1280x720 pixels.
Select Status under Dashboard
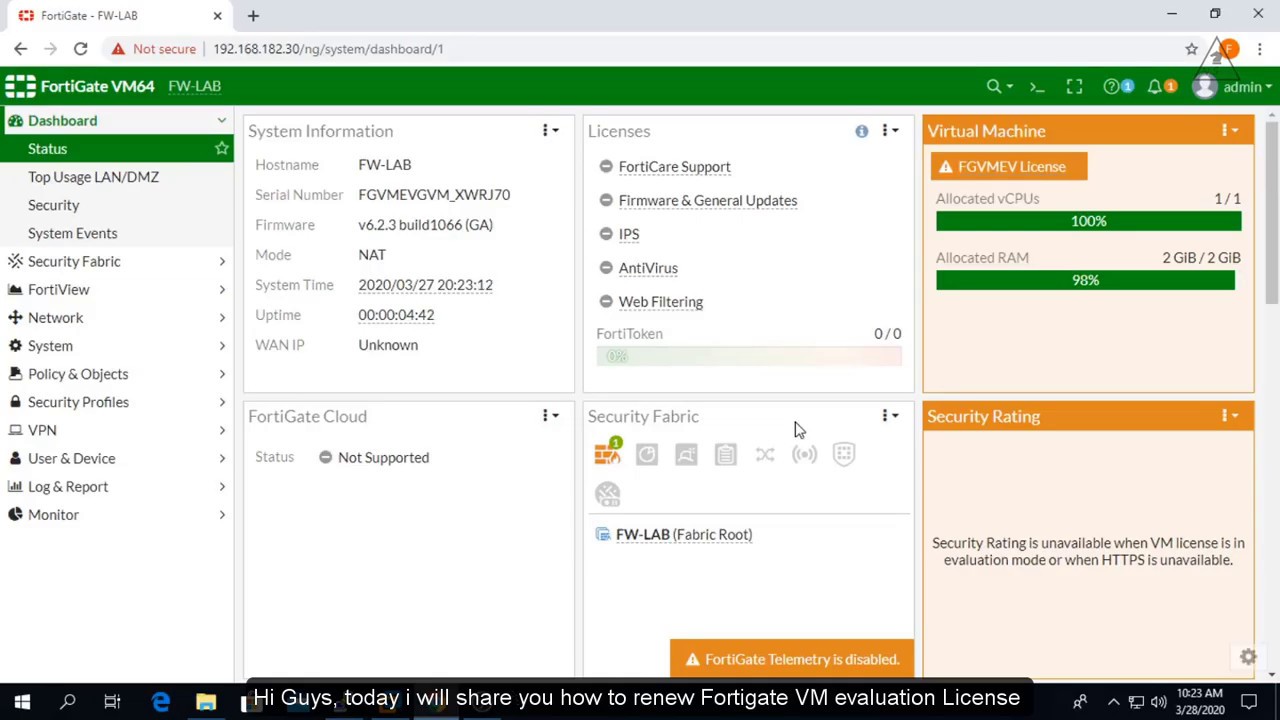tap(117, 148)
